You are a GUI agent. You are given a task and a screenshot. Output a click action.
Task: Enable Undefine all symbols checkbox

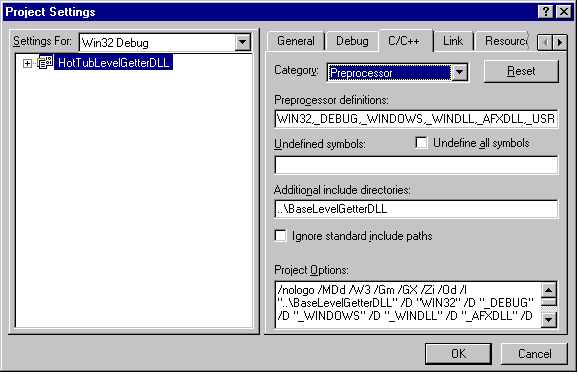pos(421,143)
